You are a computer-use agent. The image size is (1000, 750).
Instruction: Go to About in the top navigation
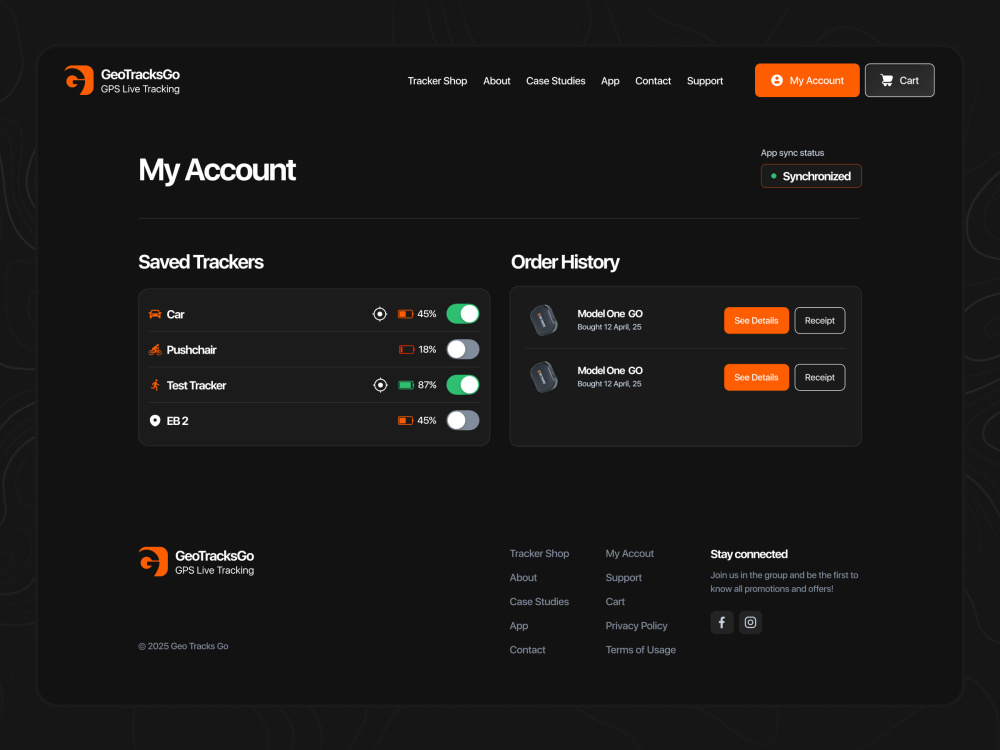(497, 81)
